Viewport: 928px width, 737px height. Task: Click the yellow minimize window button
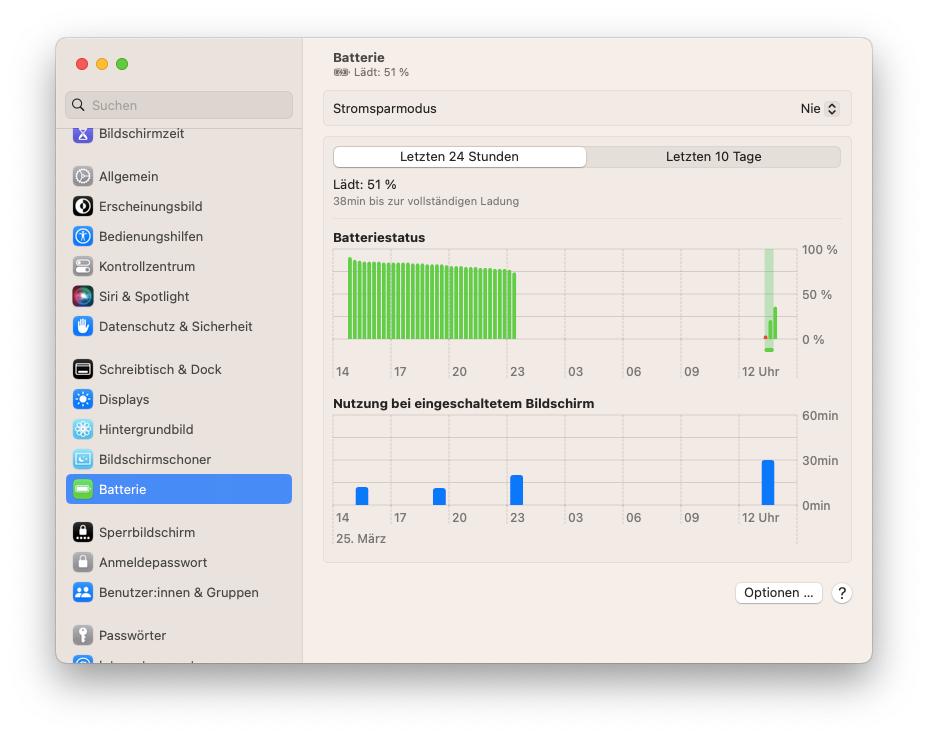coord(102,64)
